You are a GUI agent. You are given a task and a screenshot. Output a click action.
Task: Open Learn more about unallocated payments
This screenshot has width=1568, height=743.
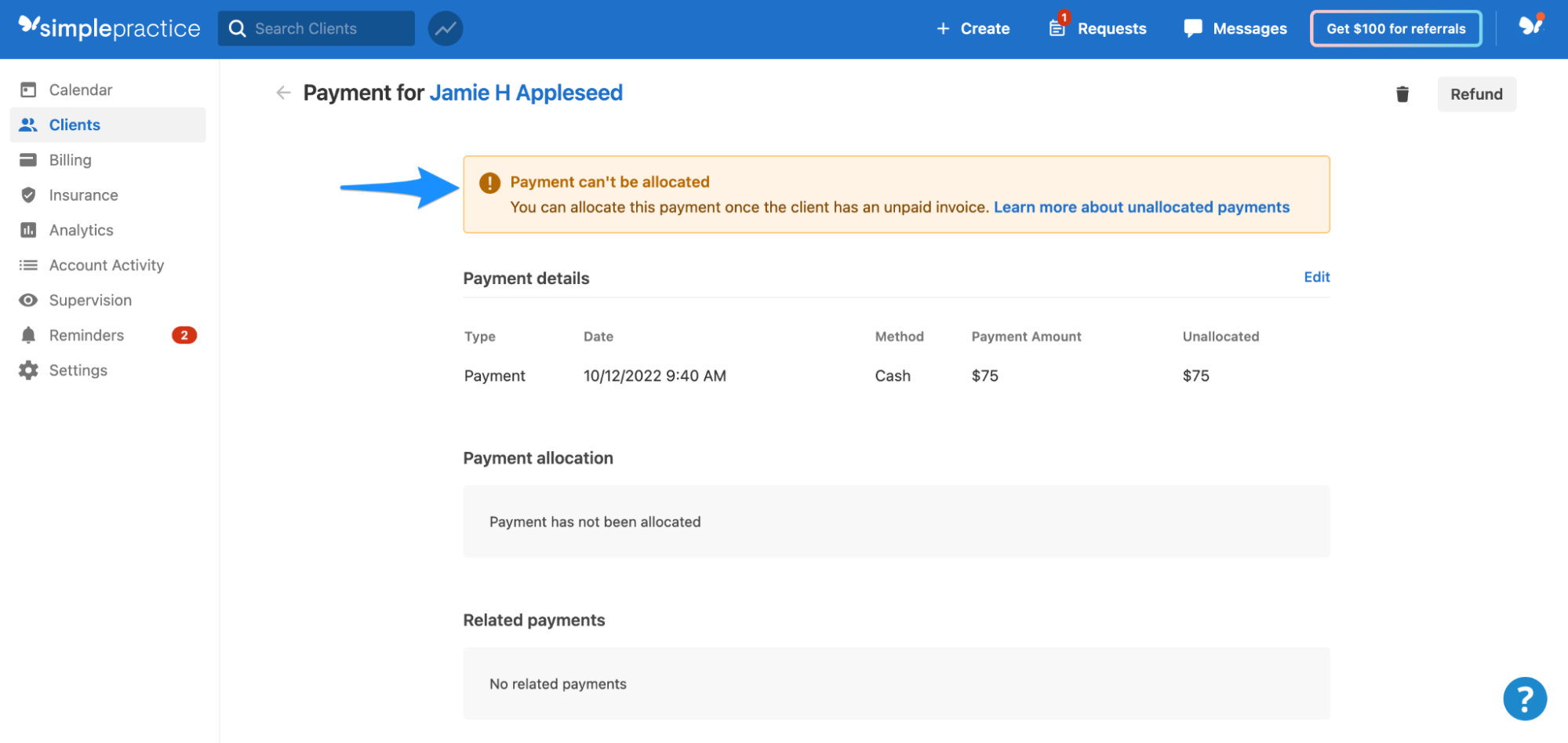click(1141, 207)
